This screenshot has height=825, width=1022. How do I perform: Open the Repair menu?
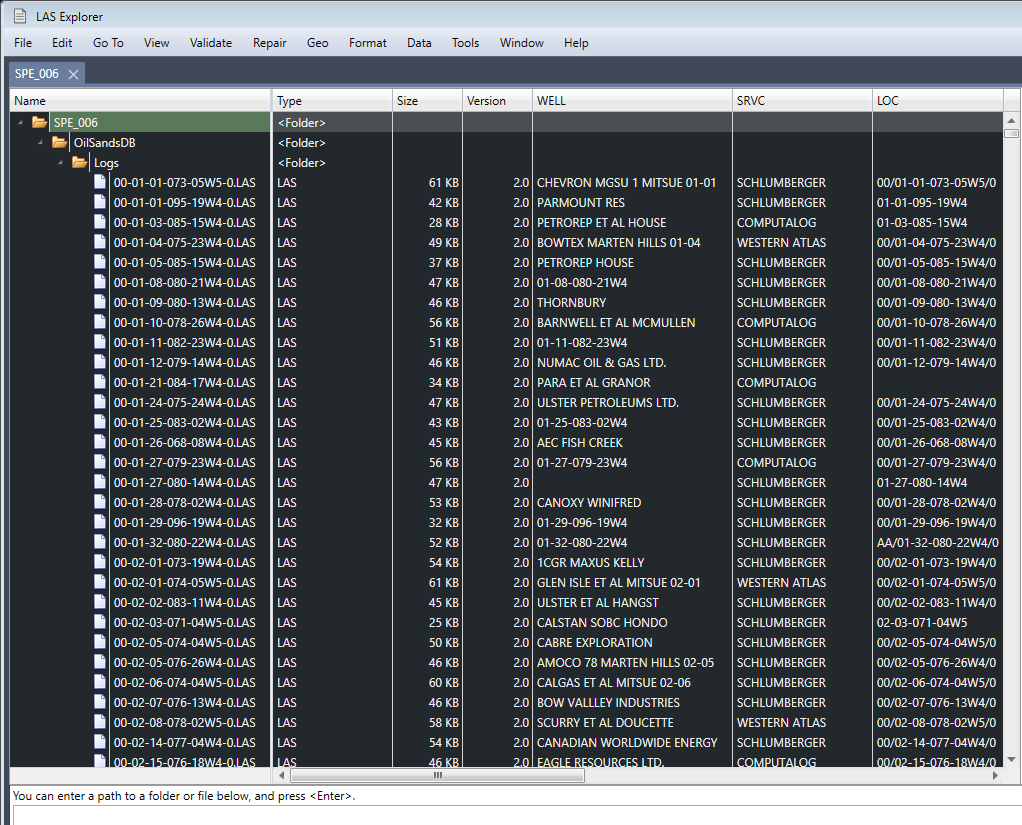pos(269,42)
